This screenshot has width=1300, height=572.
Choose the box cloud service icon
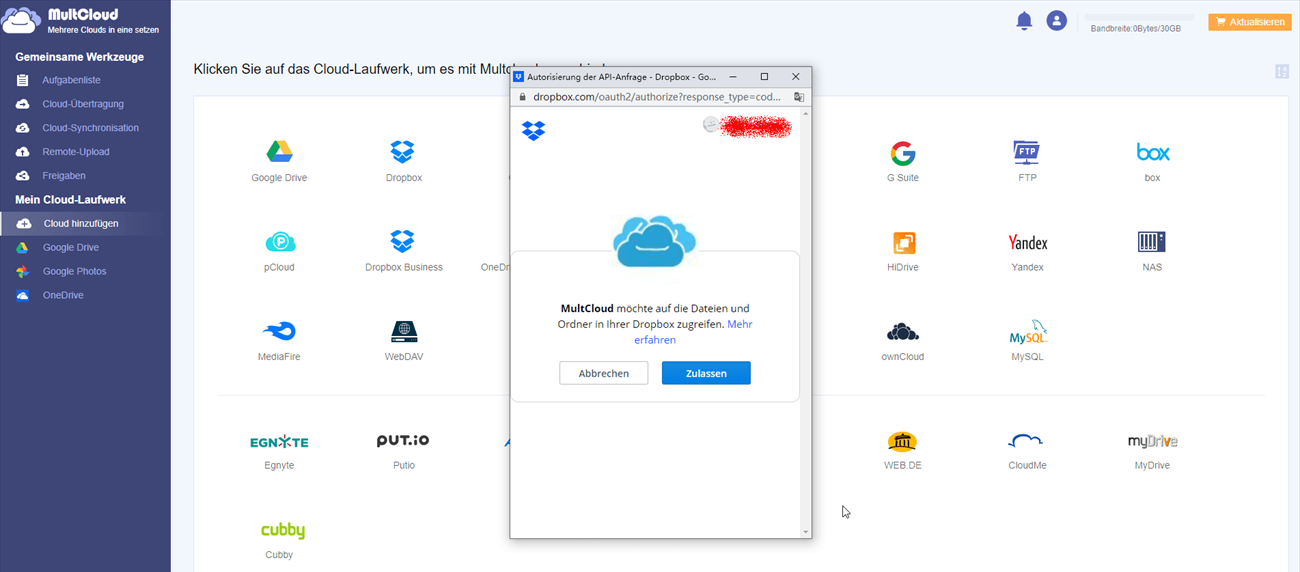(x=1152, y=152)
